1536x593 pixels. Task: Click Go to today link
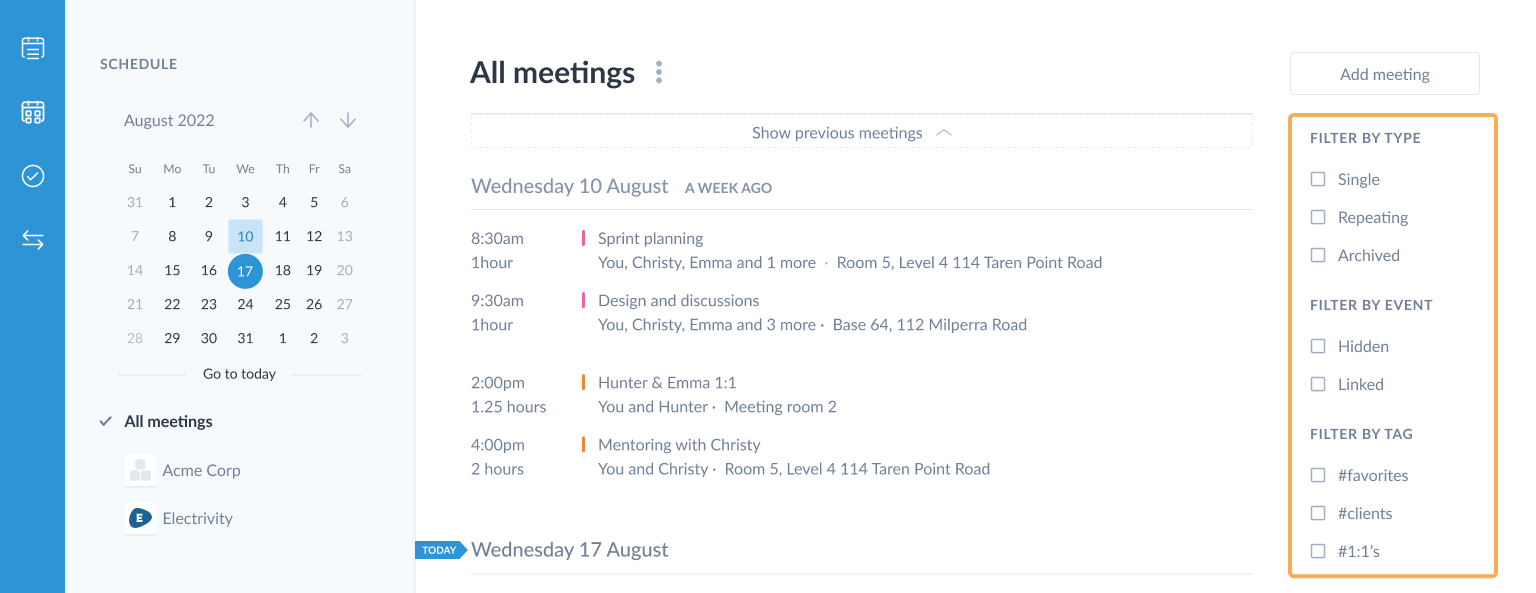[239, 374]
